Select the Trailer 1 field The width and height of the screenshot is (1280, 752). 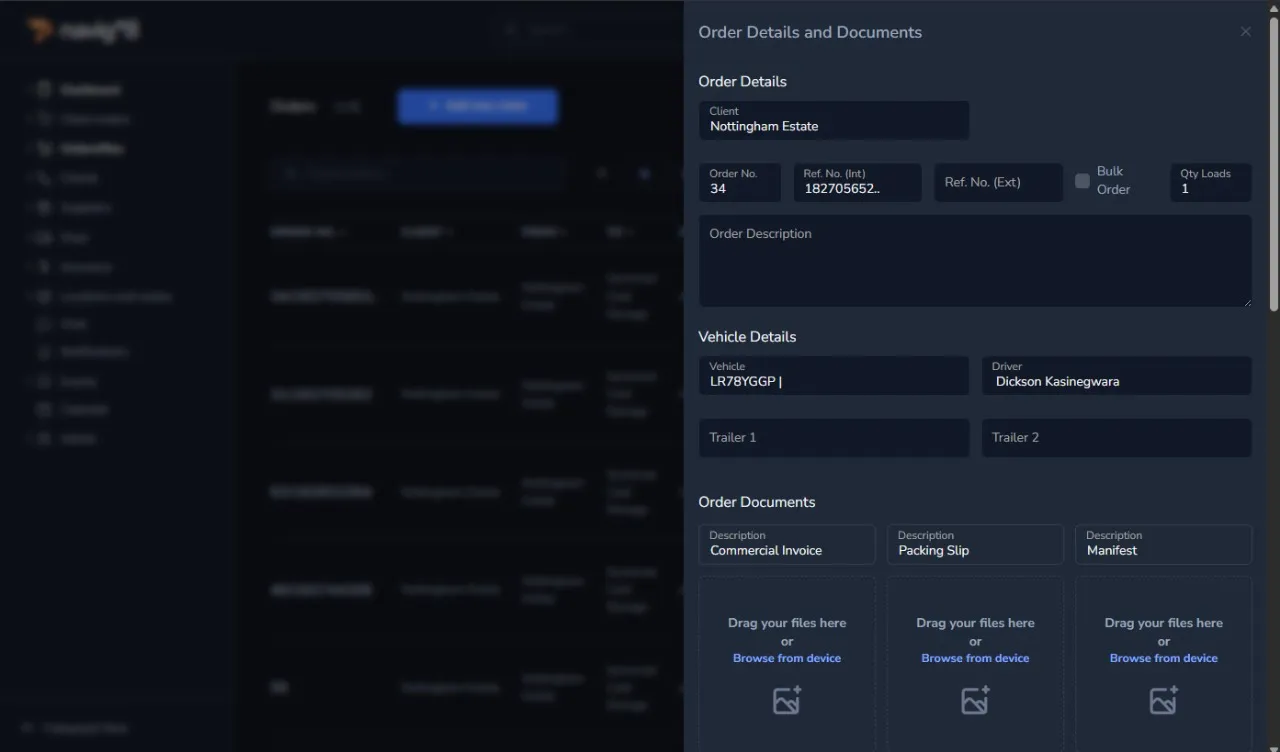point(833,438)
